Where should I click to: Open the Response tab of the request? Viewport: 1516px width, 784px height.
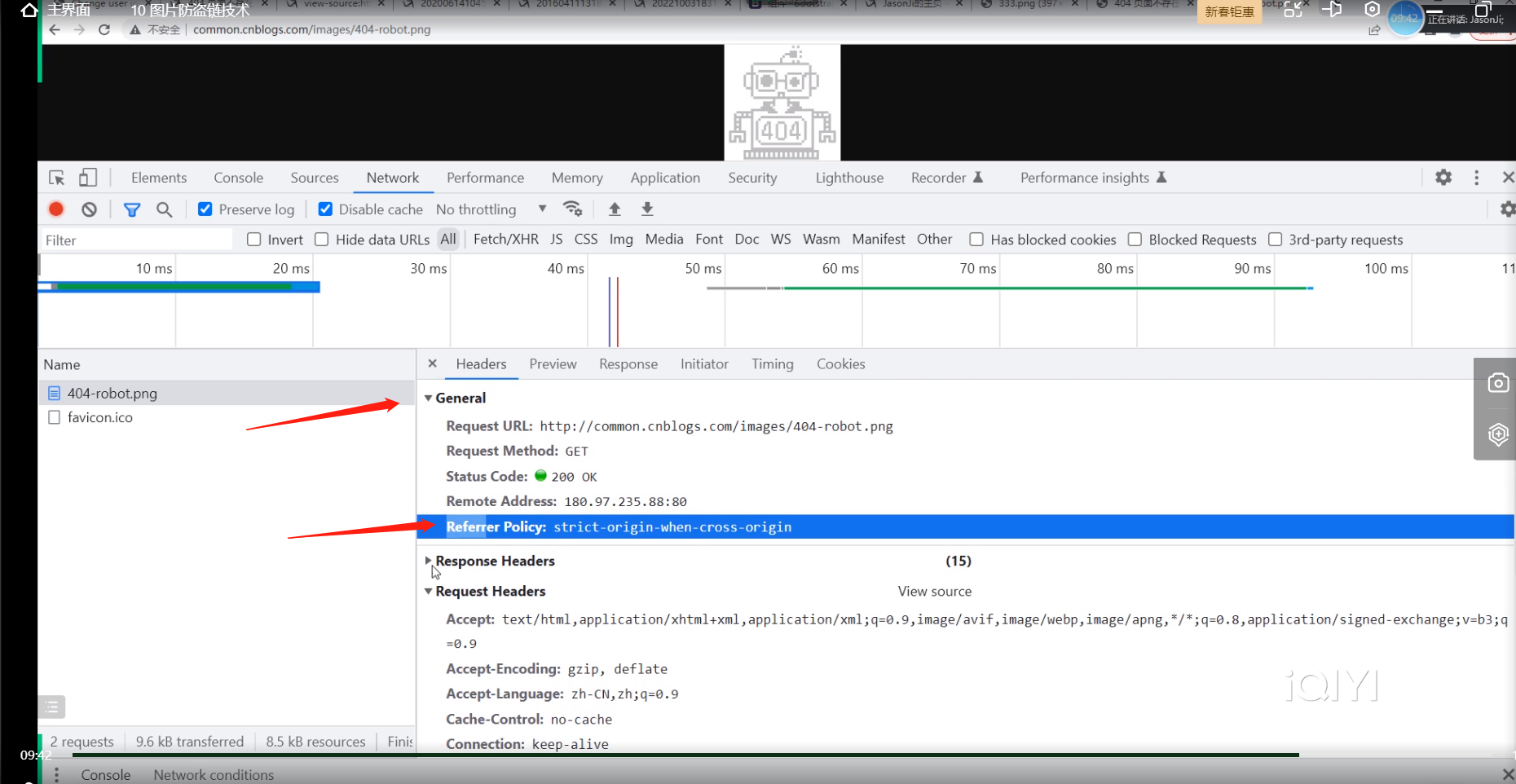(628, 364)
